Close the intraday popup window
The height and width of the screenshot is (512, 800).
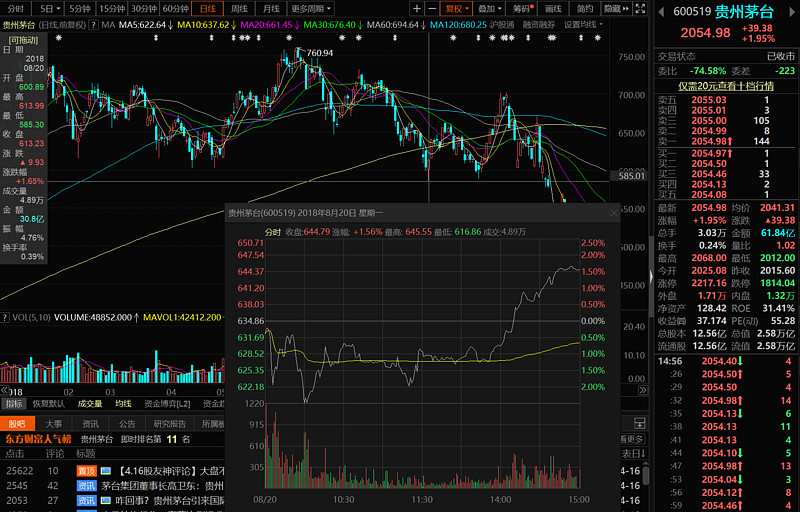[x=614, y=213]
